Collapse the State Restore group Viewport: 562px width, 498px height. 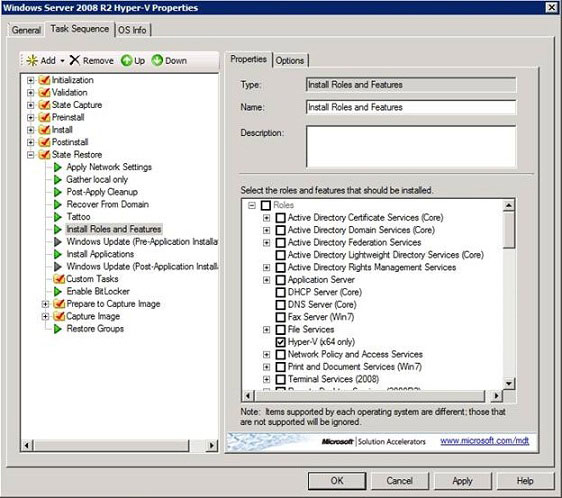coord(30,155)
